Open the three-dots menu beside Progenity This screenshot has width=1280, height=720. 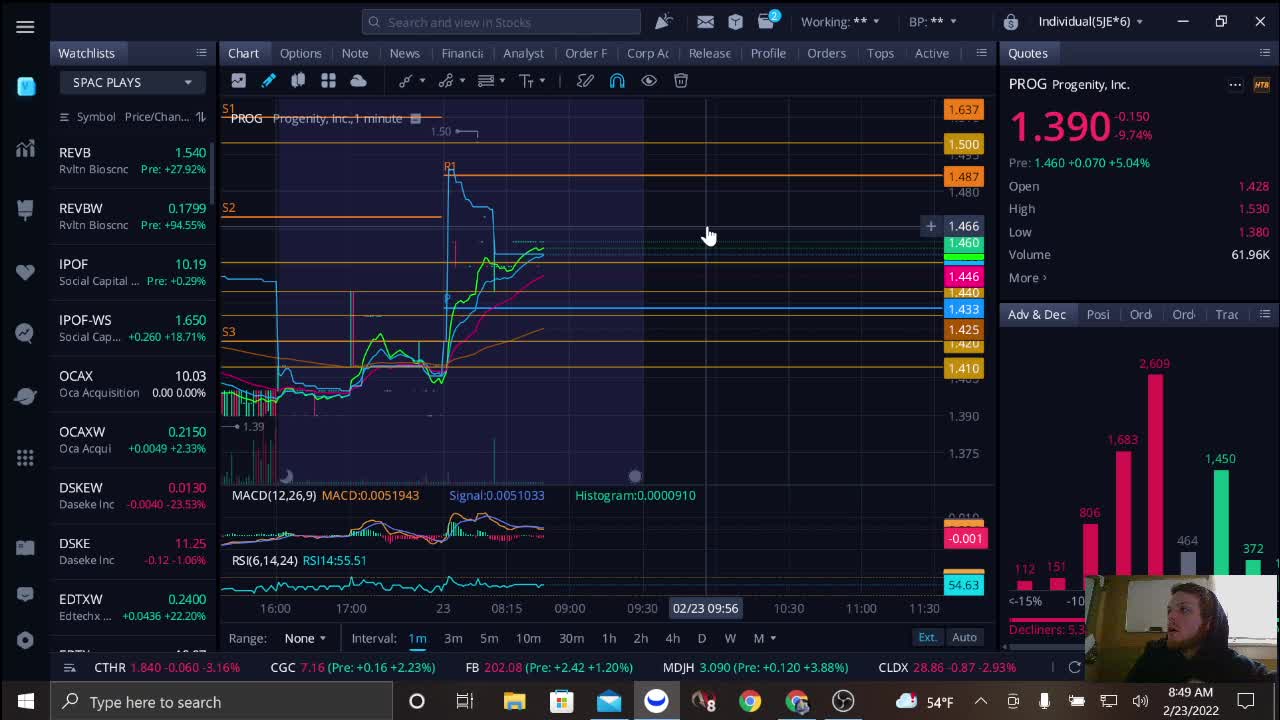click(x=1235, y=85)
